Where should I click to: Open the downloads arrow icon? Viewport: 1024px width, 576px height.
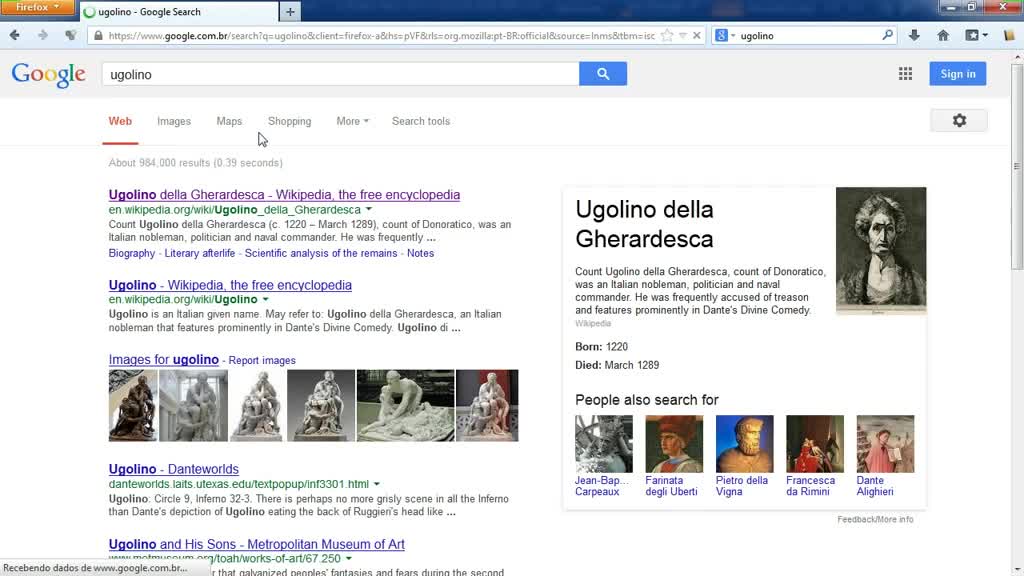914,35
